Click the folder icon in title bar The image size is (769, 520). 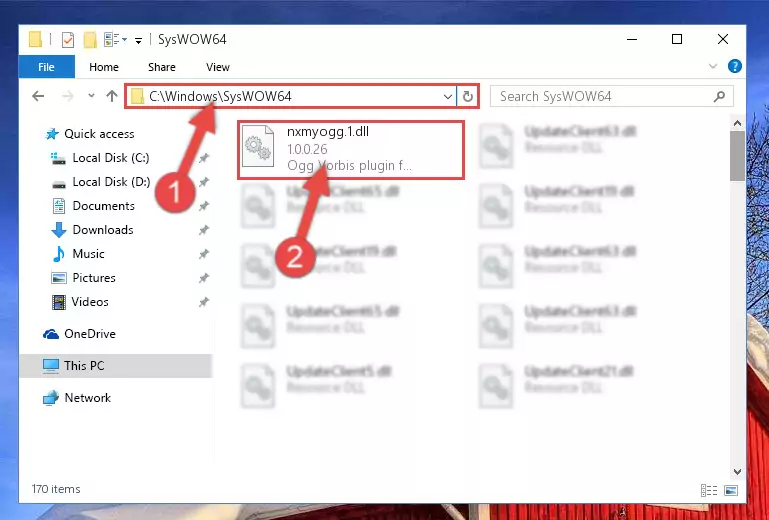coord(35,39)
